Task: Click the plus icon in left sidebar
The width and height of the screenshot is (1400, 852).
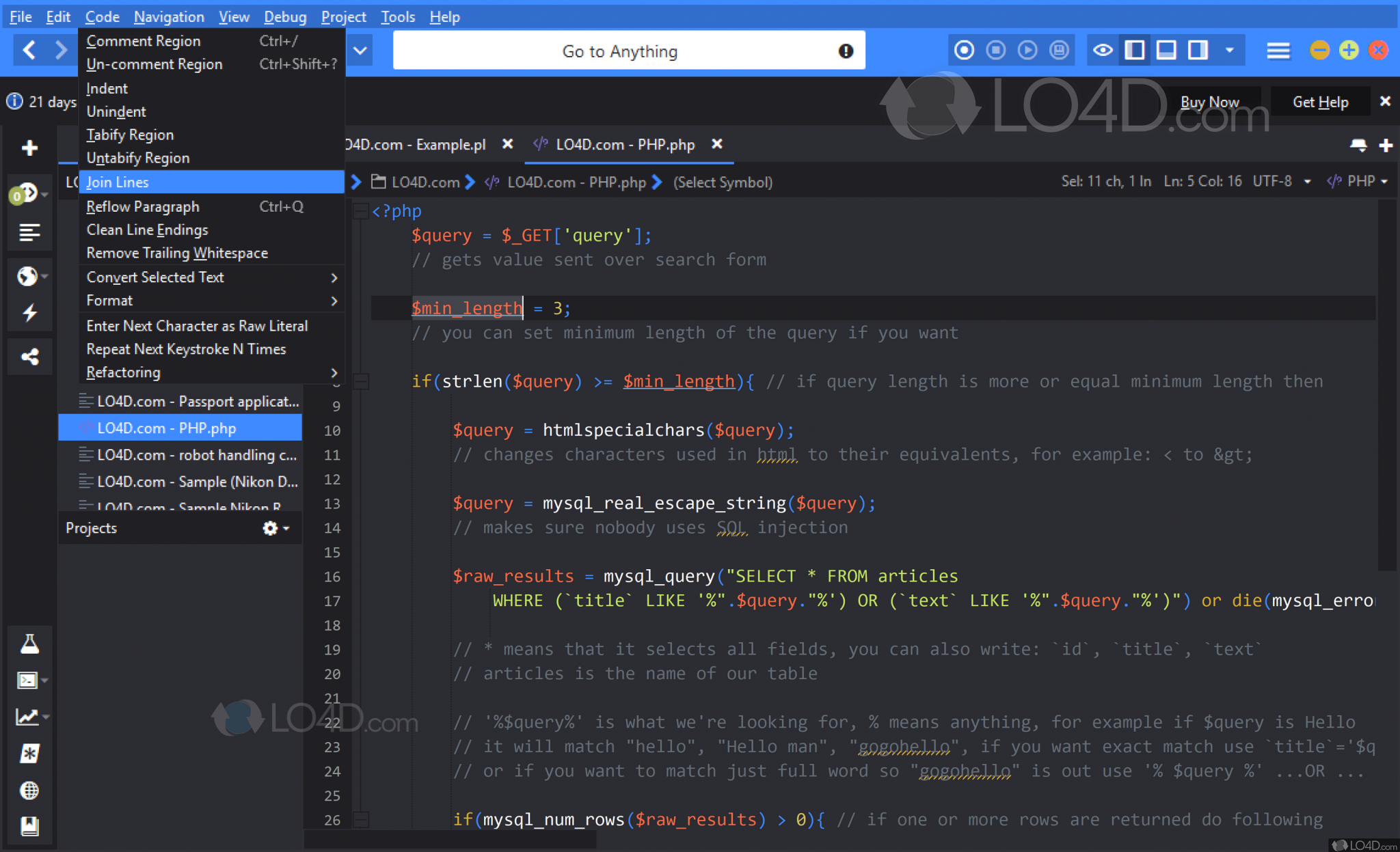Action: 29,148
